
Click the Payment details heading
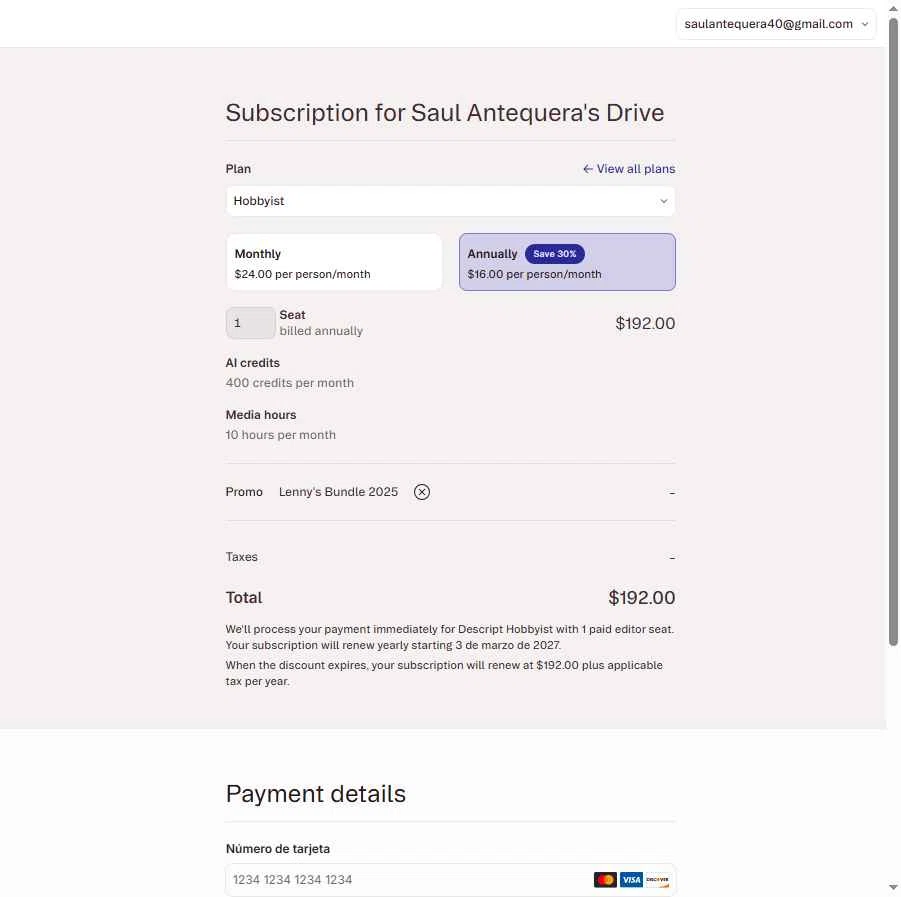click(316, 794)
